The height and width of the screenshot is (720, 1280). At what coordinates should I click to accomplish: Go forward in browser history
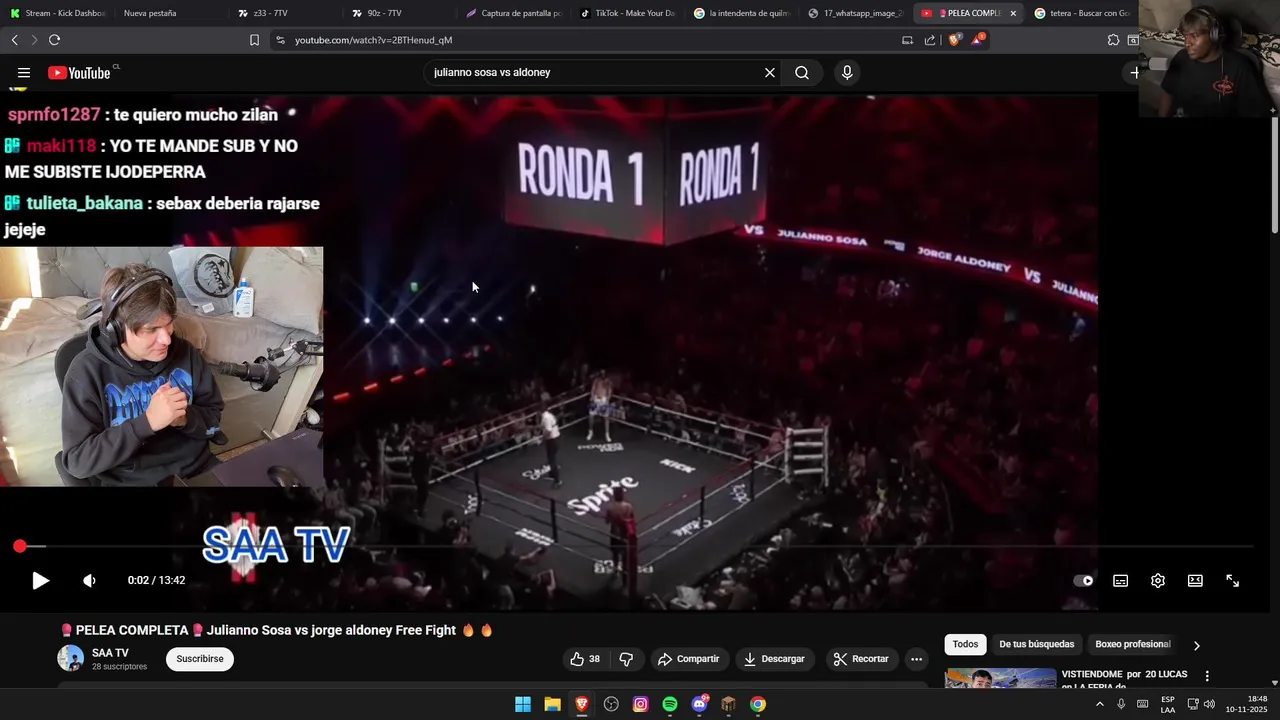click(34, 40)
